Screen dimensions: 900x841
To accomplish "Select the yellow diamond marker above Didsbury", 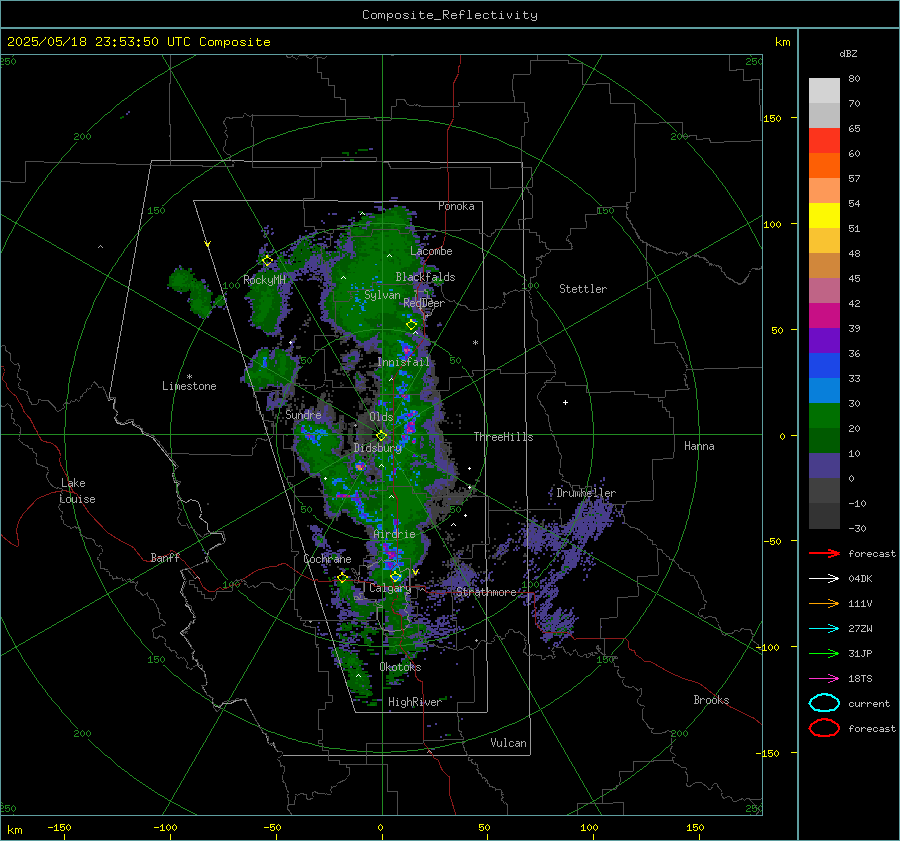I will tap(381, 436).
